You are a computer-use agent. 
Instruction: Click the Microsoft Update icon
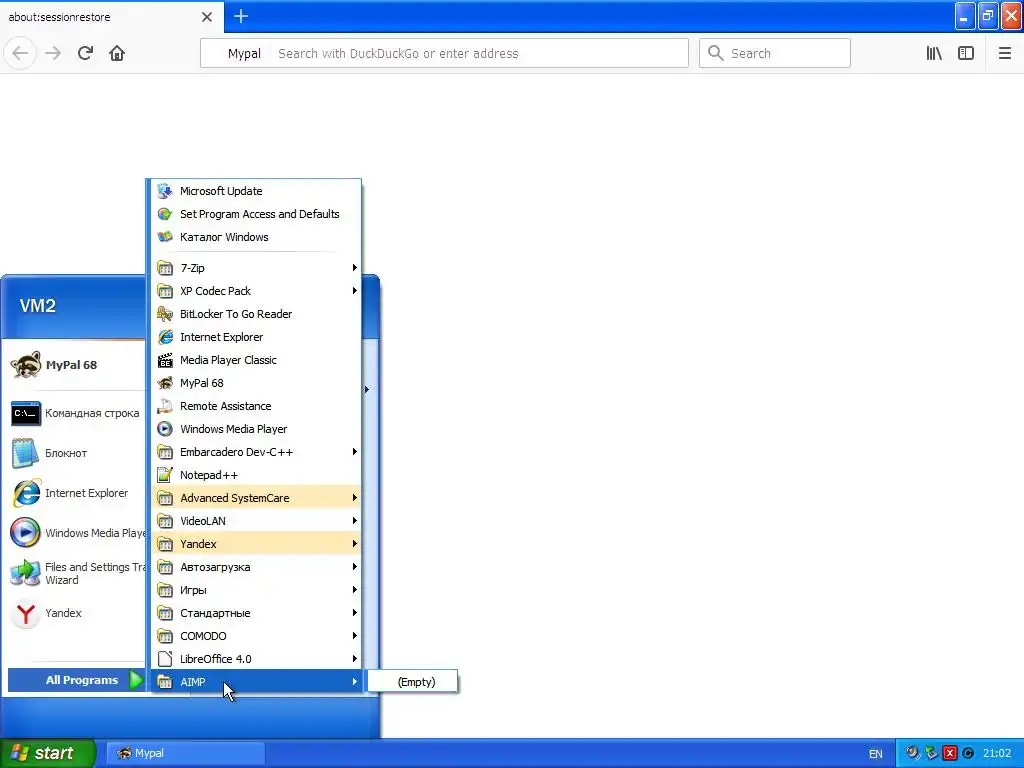165,191
